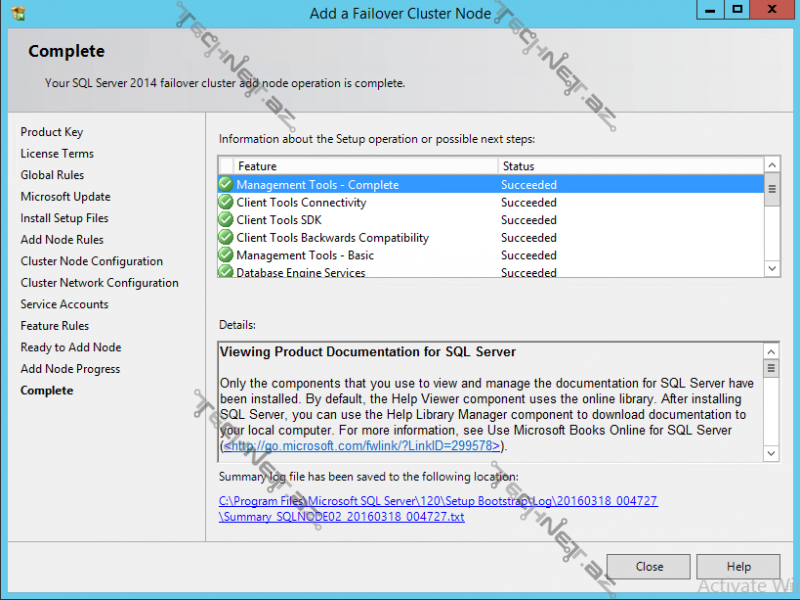Click the status icon for Client Tools Backwards Compatibility
The image size is (800, 600).
point(226,238)
